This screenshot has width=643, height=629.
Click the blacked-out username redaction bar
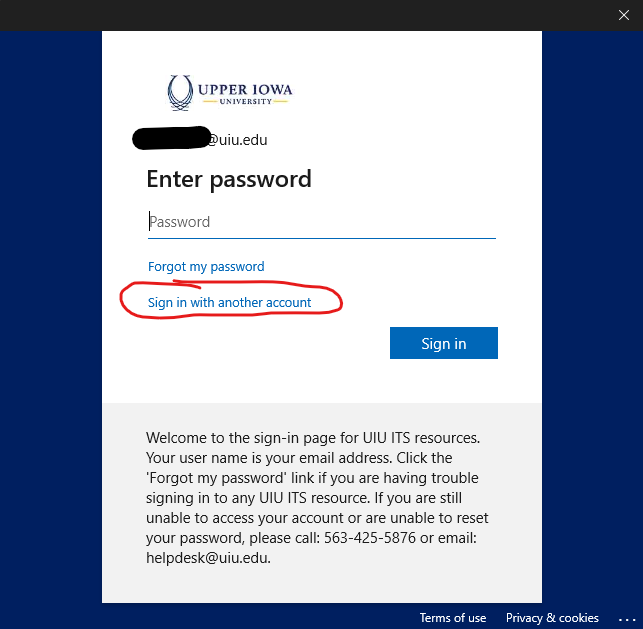pyautogui.click(x=169, y=139)
